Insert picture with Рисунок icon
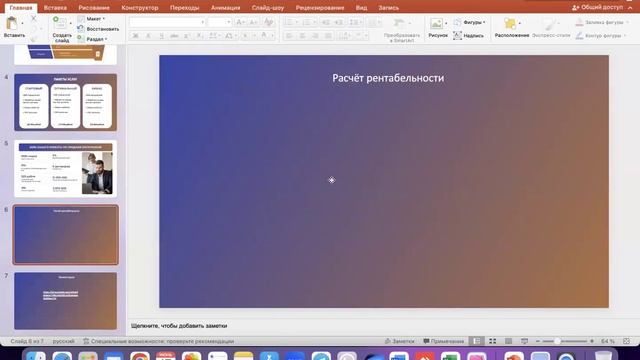This screenshot has width=640, height=360. [x=436, y=24]
